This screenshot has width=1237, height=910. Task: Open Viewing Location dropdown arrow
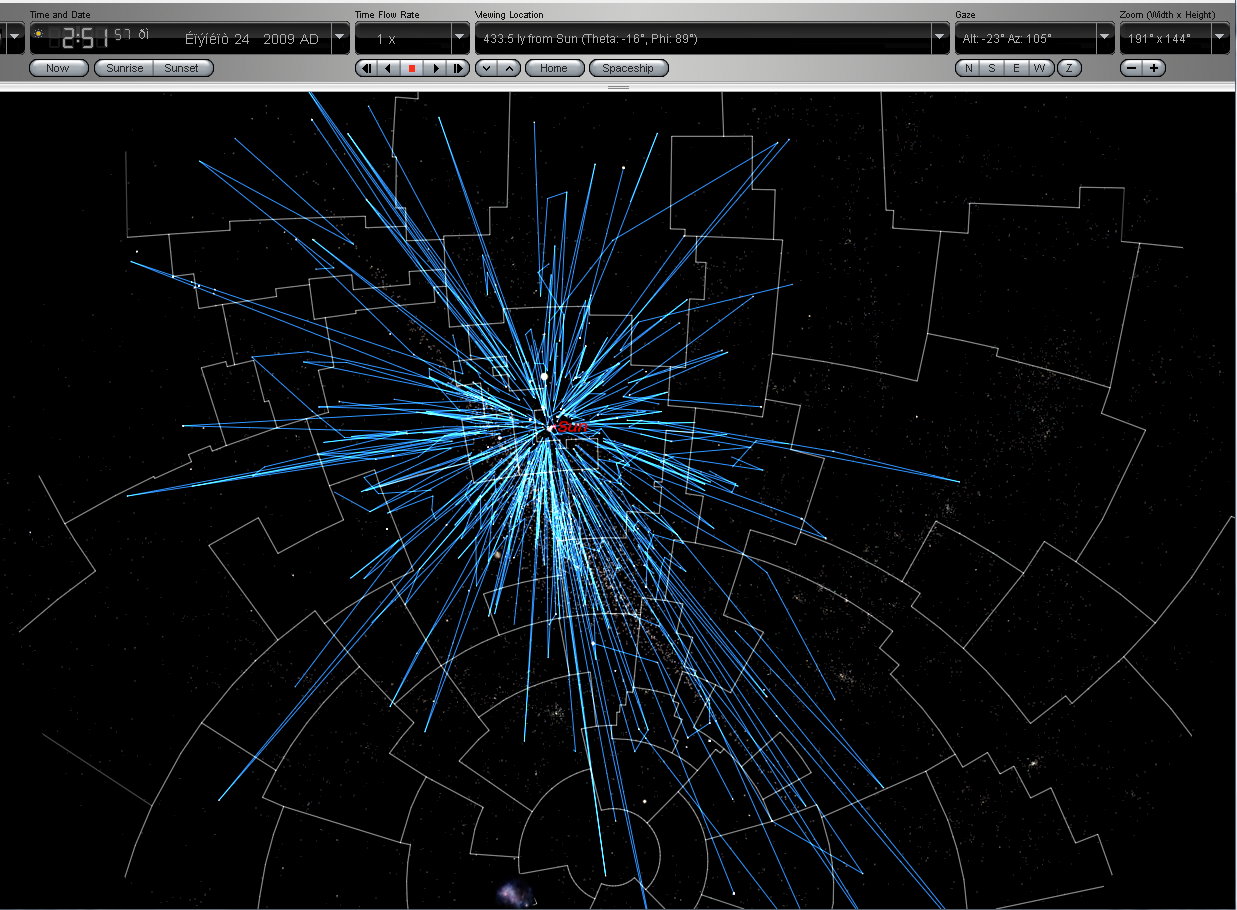click(x=940, y=39)
